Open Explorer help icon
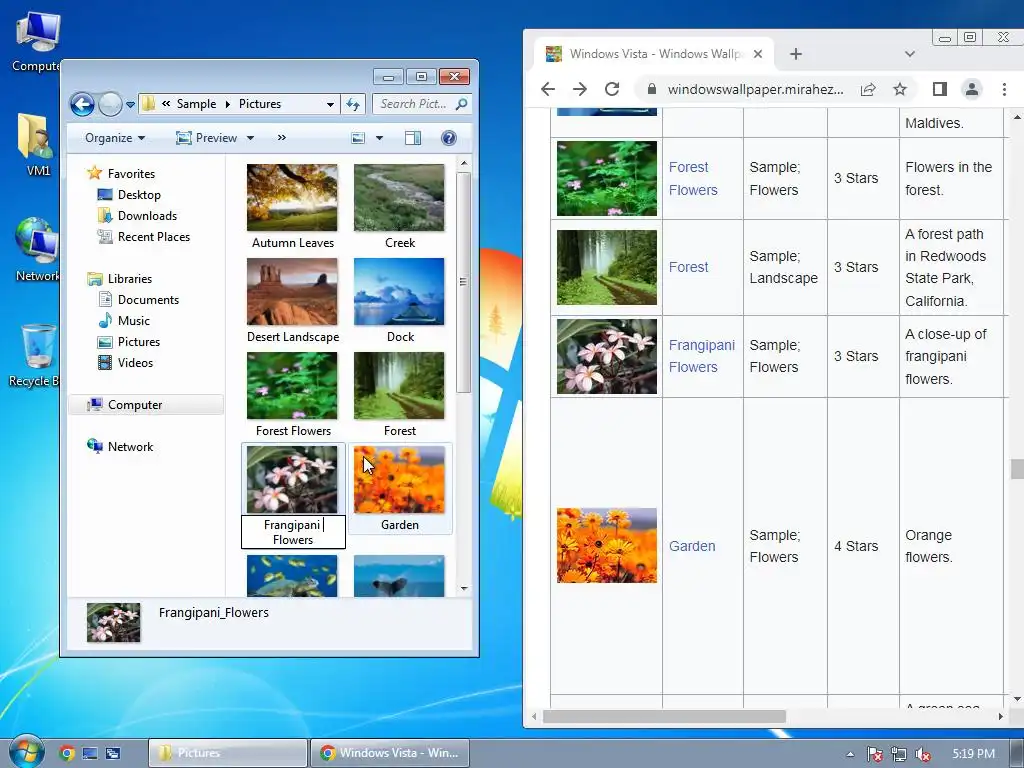Image resolution: width=1024 pixels, height=768 pixels. pos(449,138)
